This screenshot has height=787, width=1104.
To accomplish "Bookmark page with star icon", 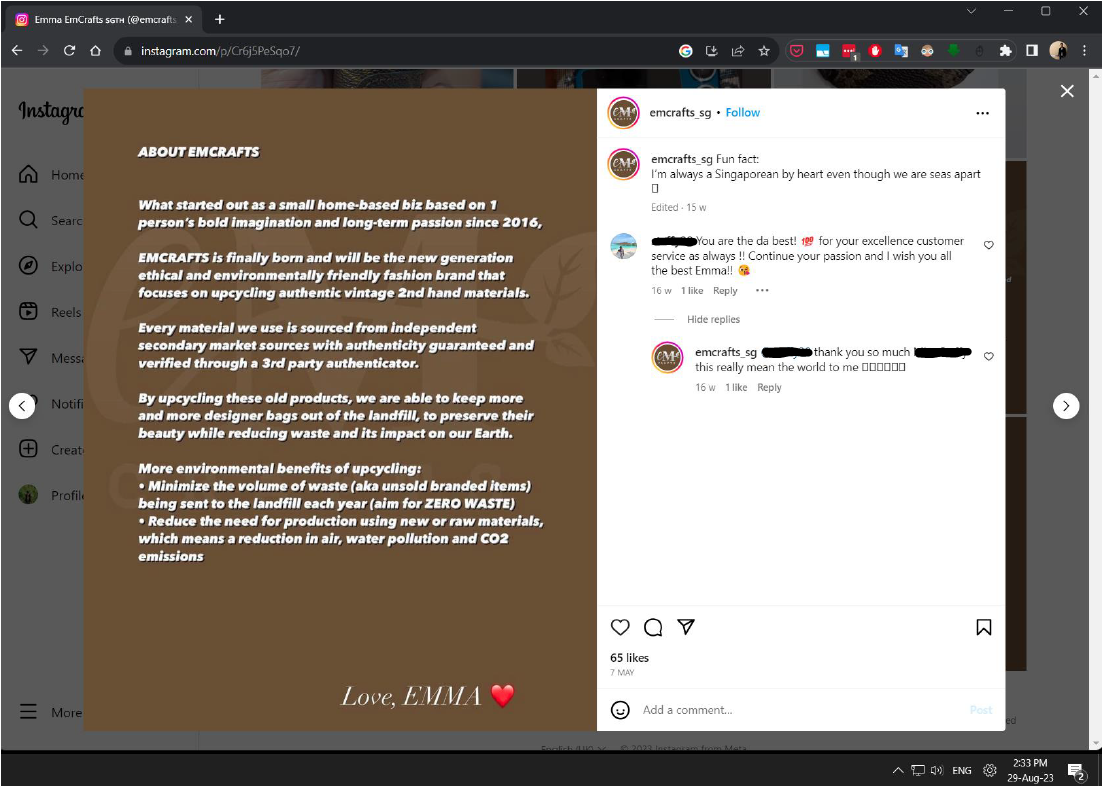I will [x=764, y=51].
